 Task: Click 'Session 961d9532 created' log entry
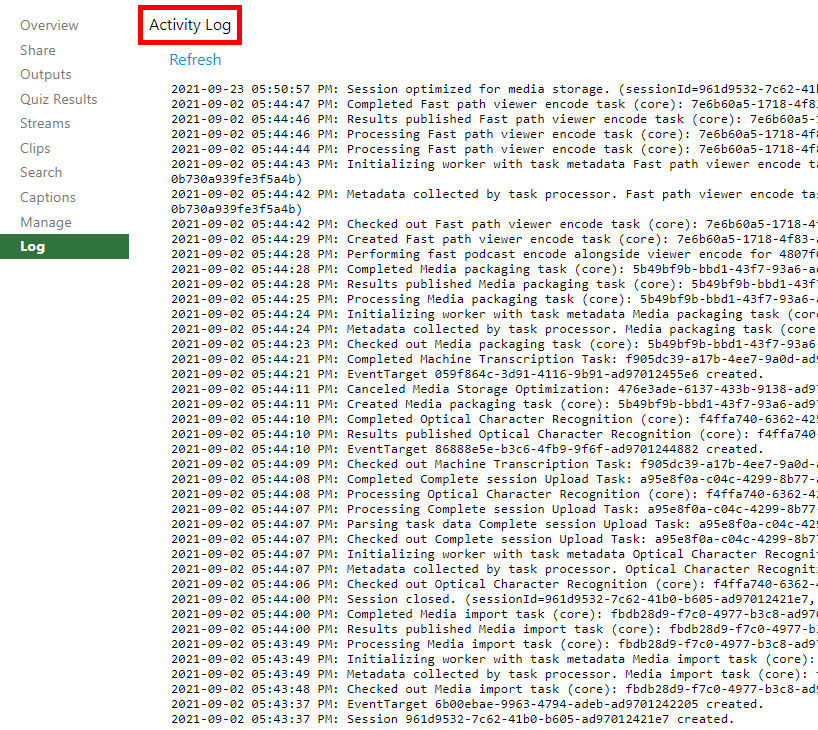(x=453, y=720)
